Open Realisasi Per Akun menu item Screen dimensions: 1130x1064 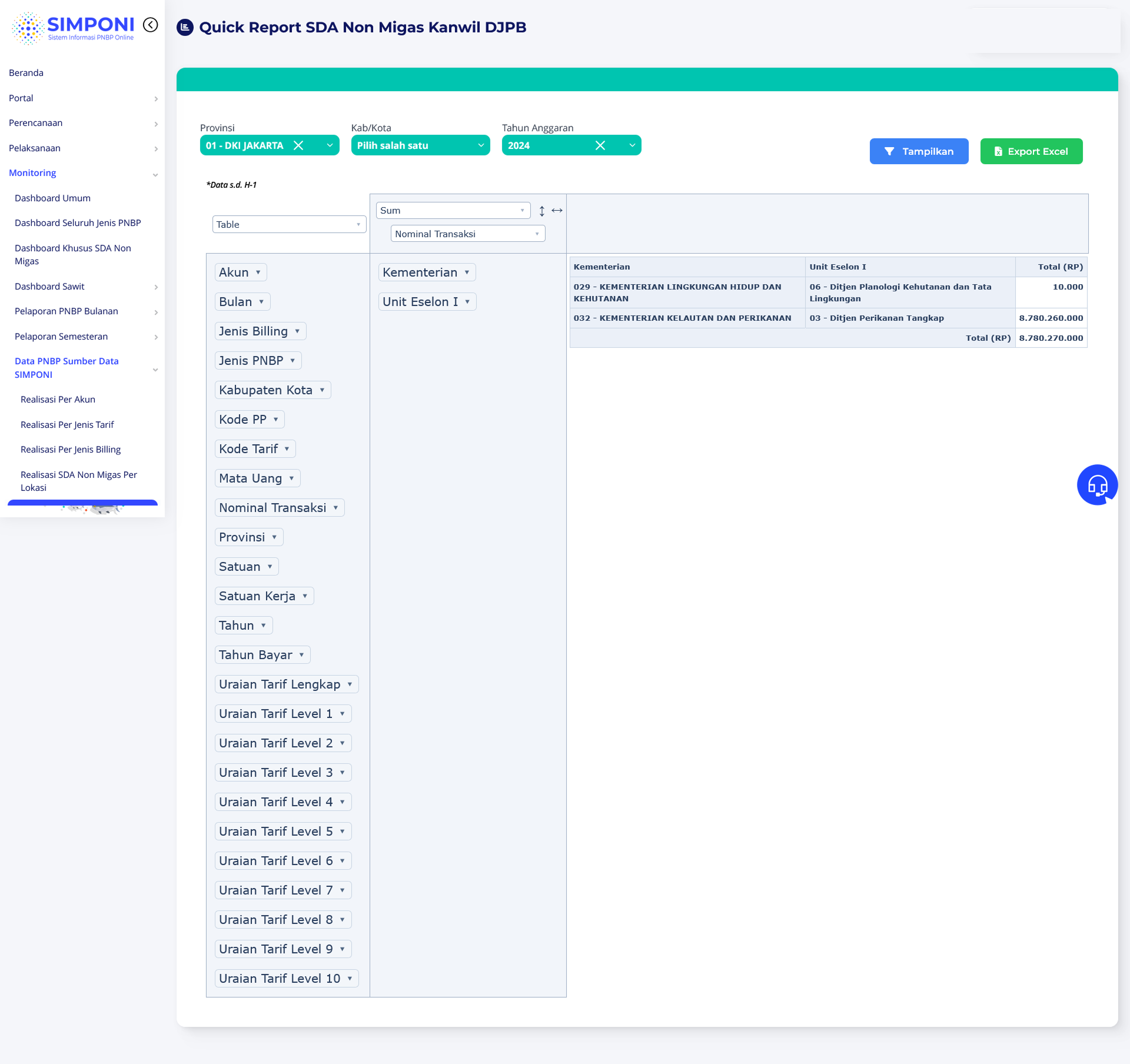tap(58, 400)
